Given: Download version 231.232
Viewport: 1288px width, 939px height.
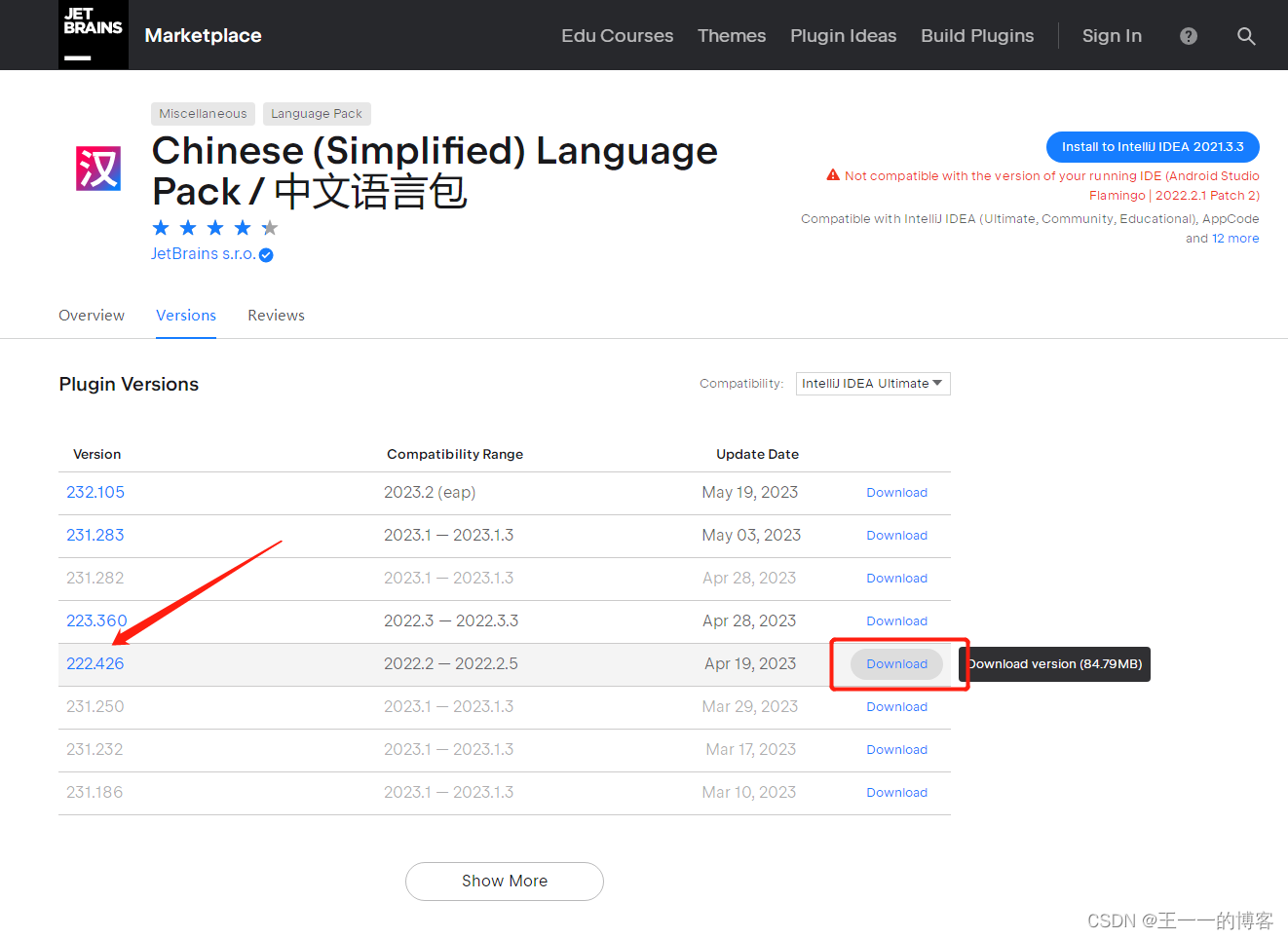Looking at the screenshot, I should click(x=896, y=750).
